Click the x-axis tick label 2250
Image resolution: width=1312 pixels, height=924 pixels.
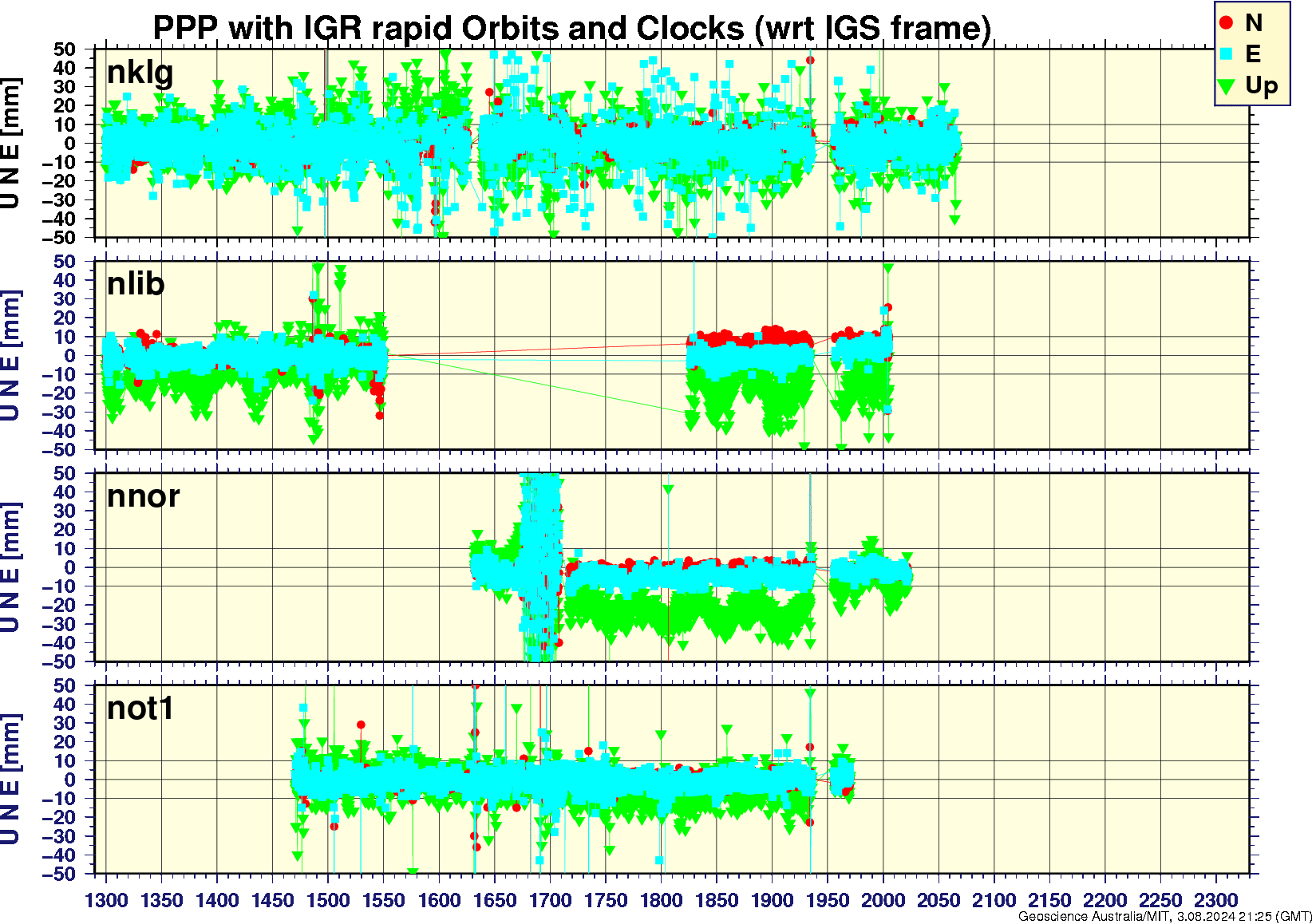[1160, 900]
